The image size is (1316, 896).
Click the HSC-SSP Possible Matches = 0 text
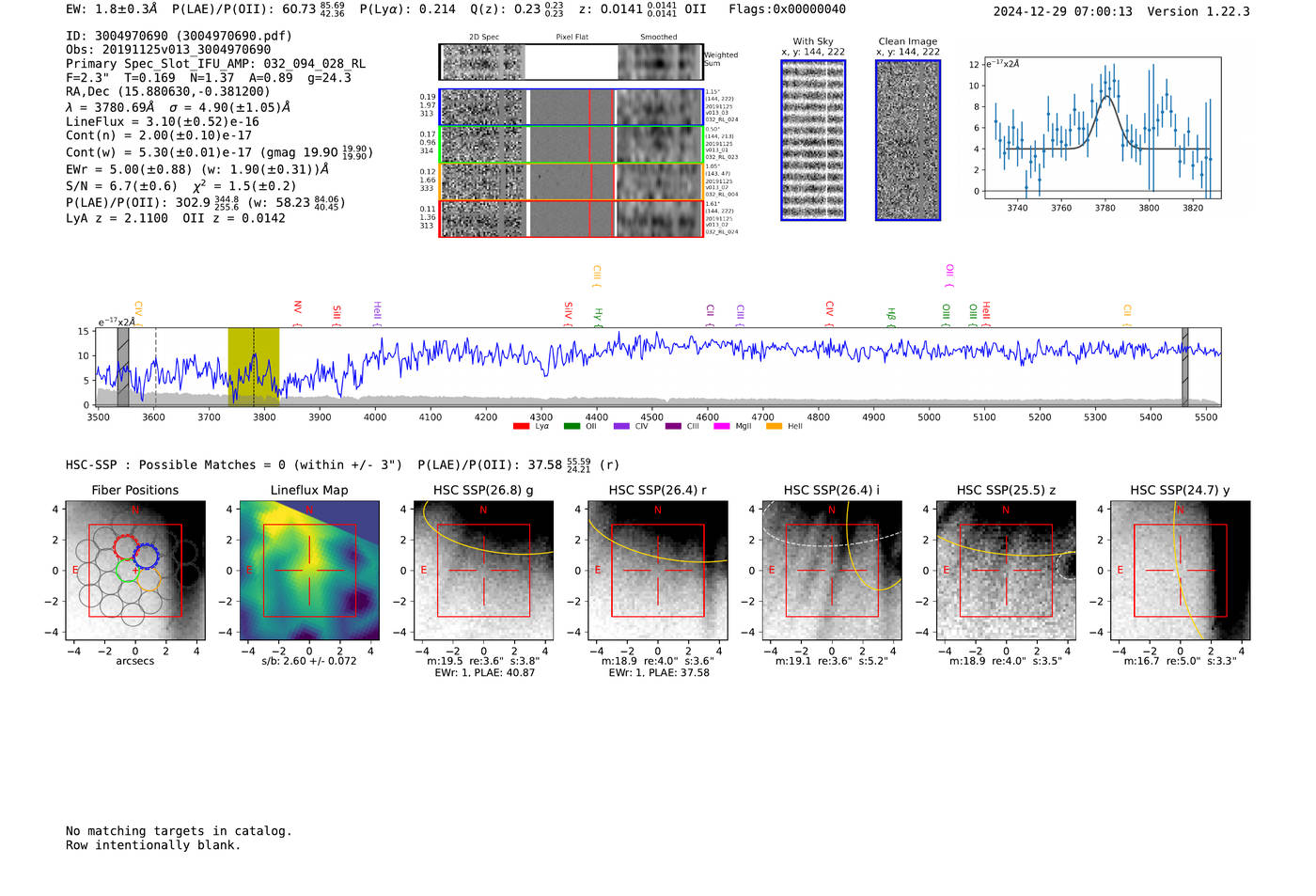[x=234, y=464]
